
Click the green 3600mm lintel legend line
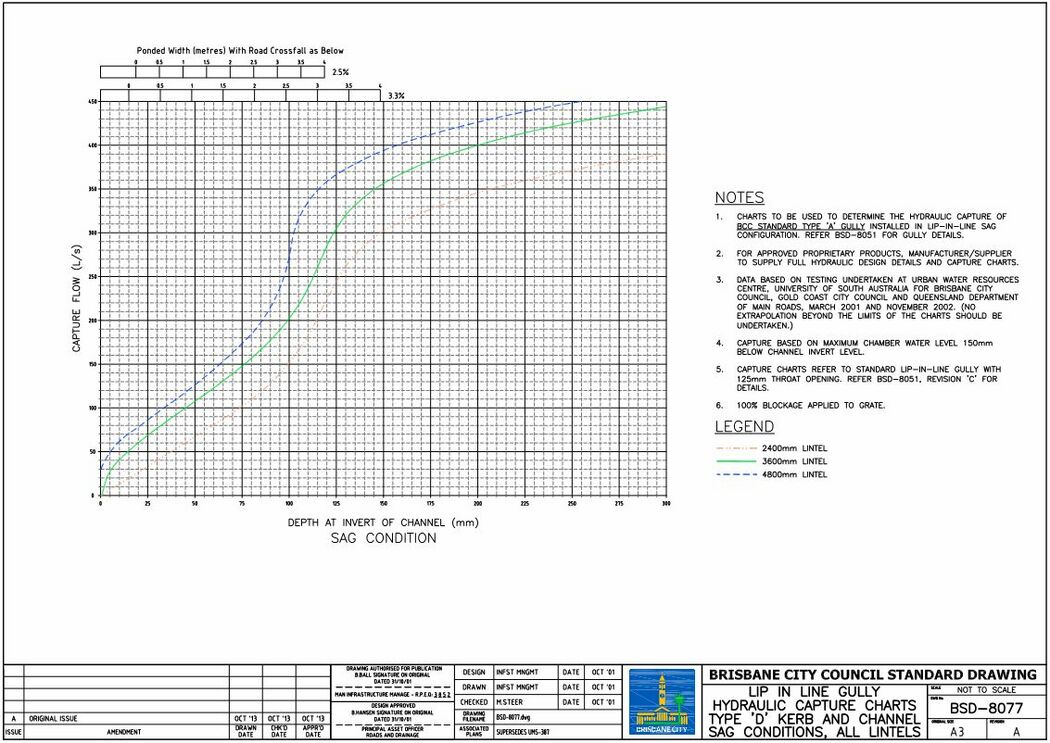pos(735,461)
